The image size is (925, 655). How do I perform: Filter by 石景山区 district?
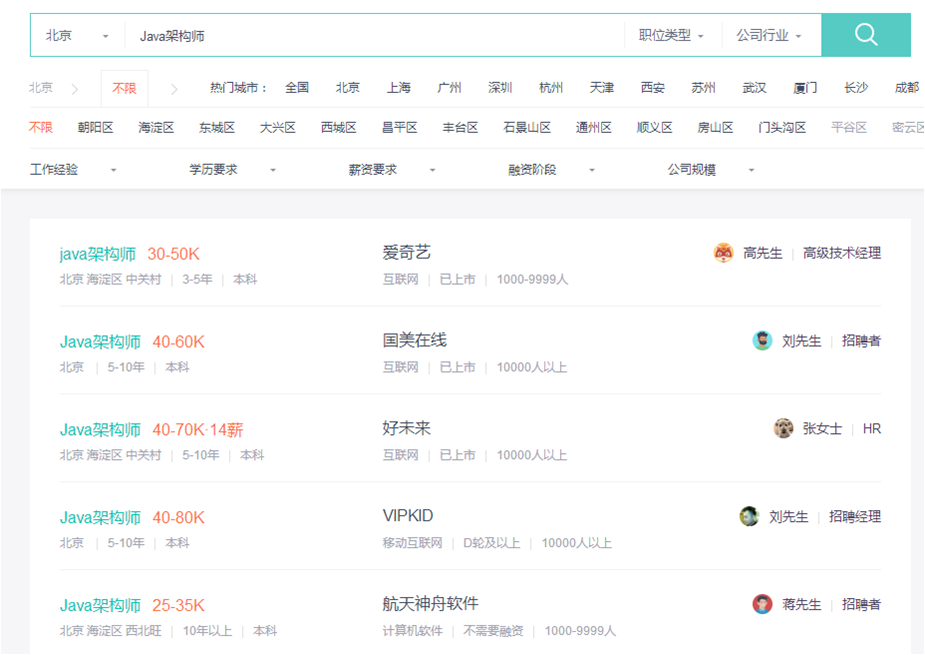[x=527, y=127]
